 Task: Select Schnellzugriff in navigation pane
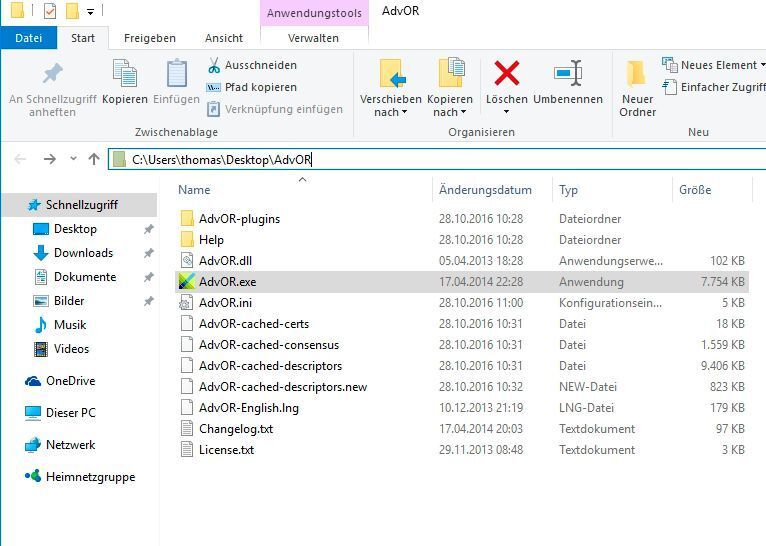pos(81,205)
